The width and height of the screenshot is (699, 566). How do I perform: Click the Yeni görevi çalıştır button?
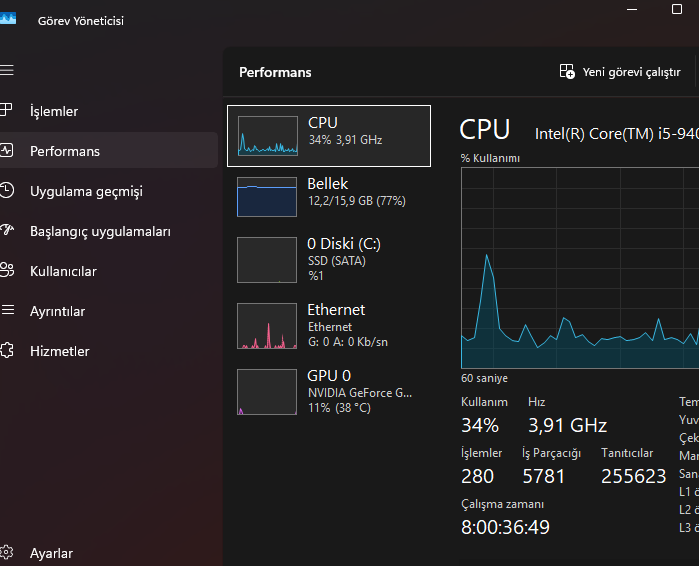point(620,72)
